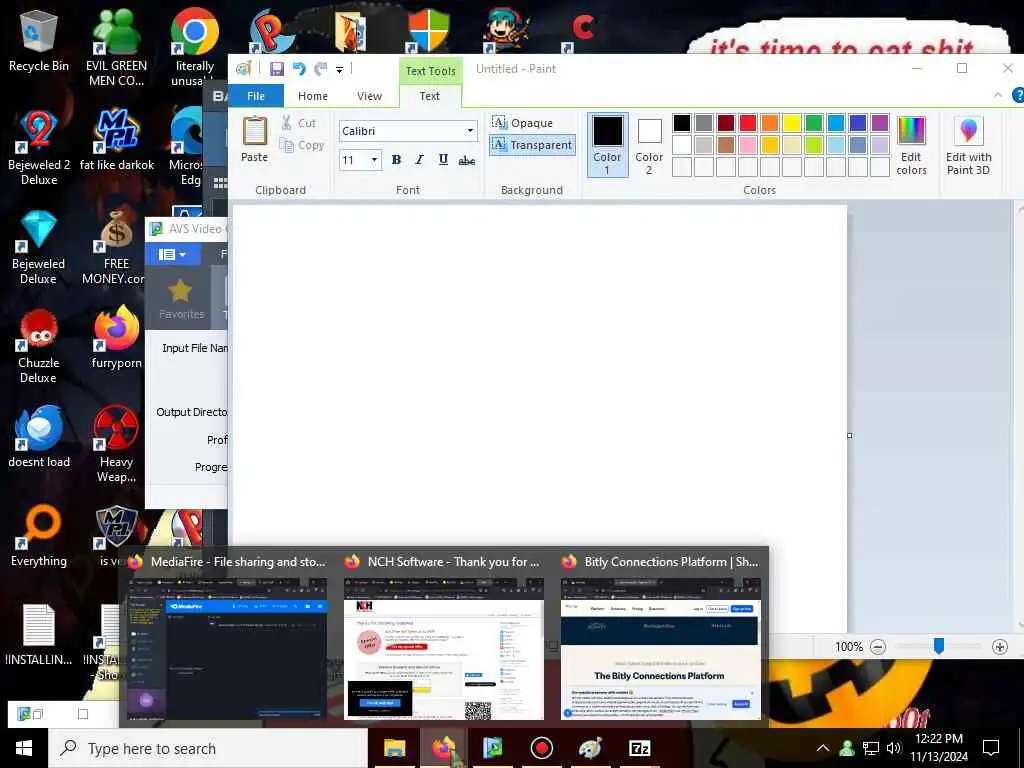The width and height of the screenshot is (1024, 768).
Task: Click the Recycle Bin desktop icon
Action: (39, 41)
